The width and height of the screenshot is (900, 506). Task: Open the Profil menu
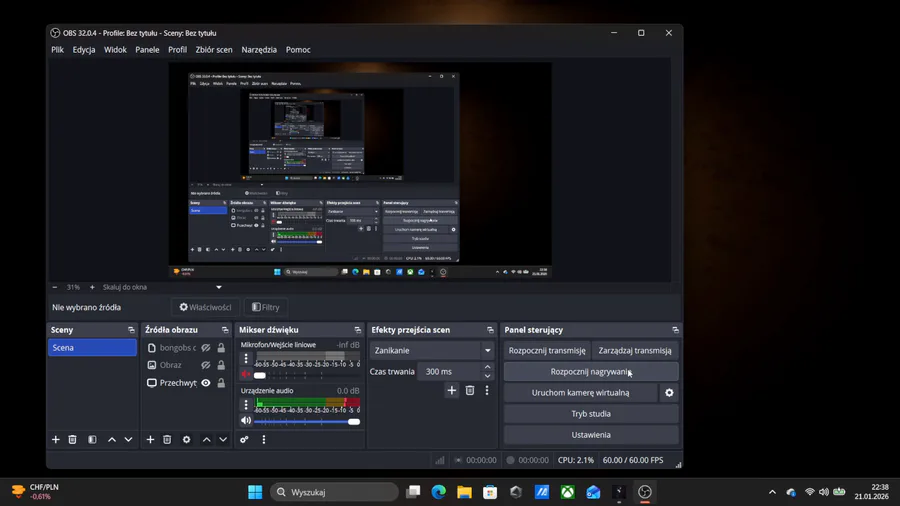coord(177,50)
